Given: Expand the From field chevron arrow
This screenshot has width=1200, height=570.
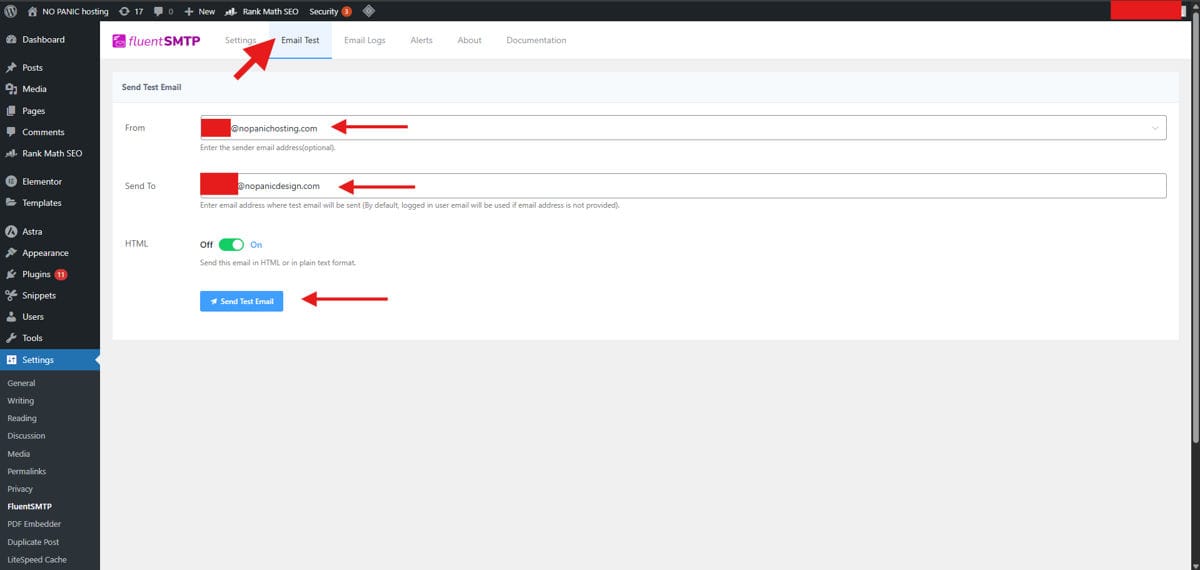Looking at the screenshot, I should 1155,128.
